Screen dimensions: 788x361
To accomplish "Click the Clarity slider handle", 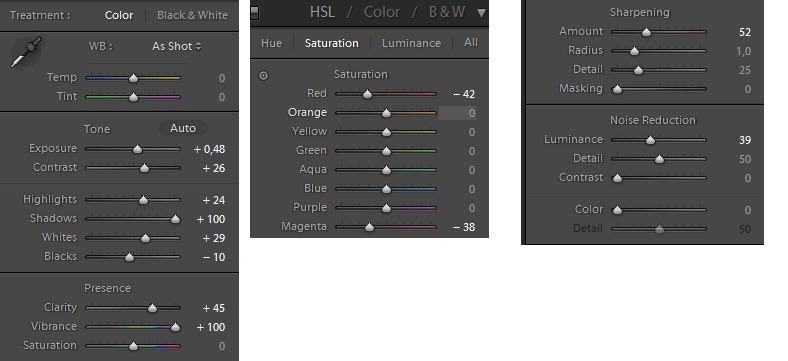I will pos(152,308).
